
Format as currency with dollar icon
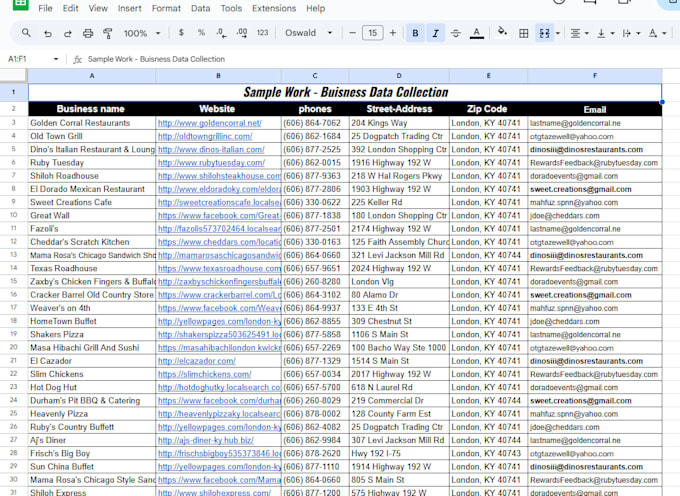pos(181,33)
